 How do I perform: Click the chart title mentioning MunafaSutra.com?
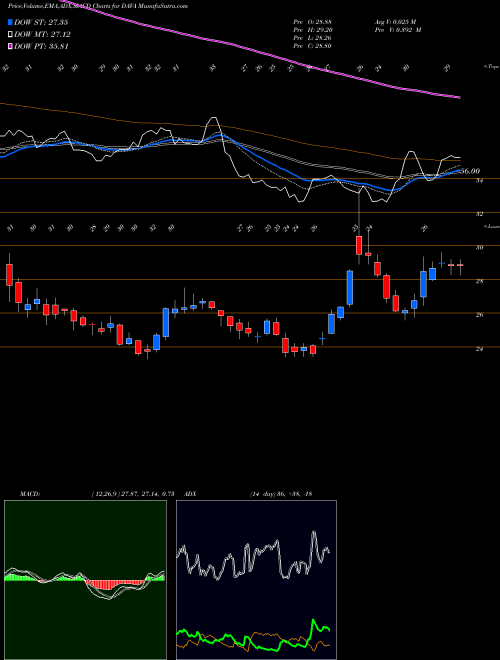tap(98, 6)
